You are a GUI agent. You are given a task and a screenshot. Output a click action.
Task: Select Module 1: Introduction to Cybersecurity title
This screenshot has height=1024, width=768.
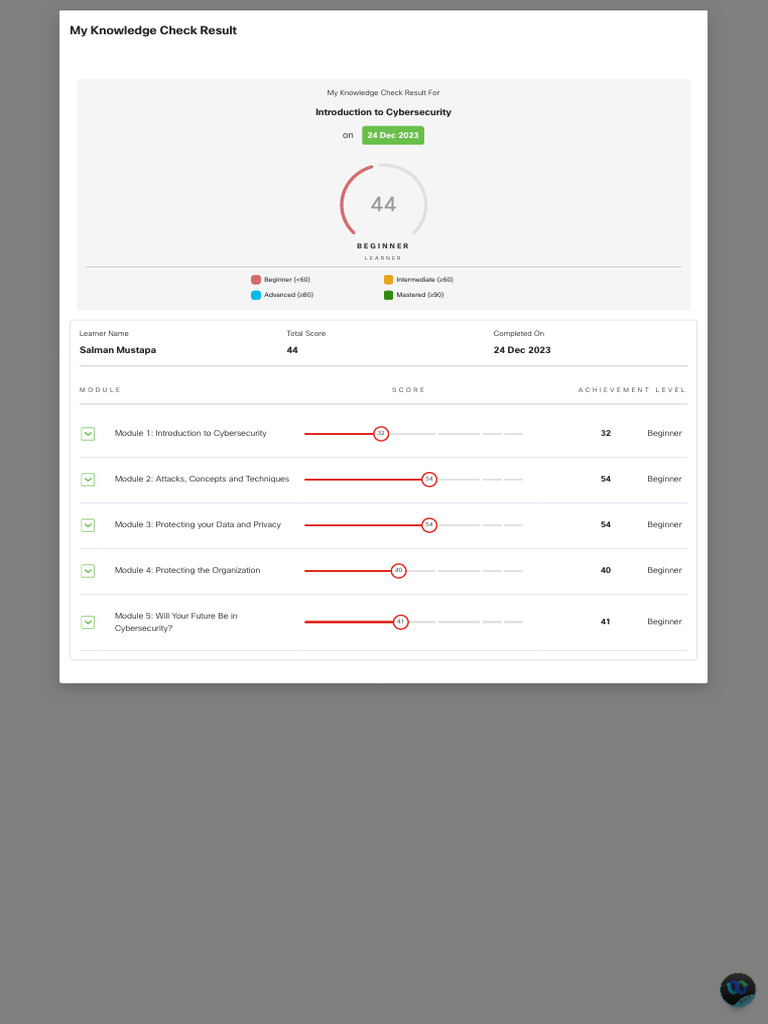coord(191,433)
